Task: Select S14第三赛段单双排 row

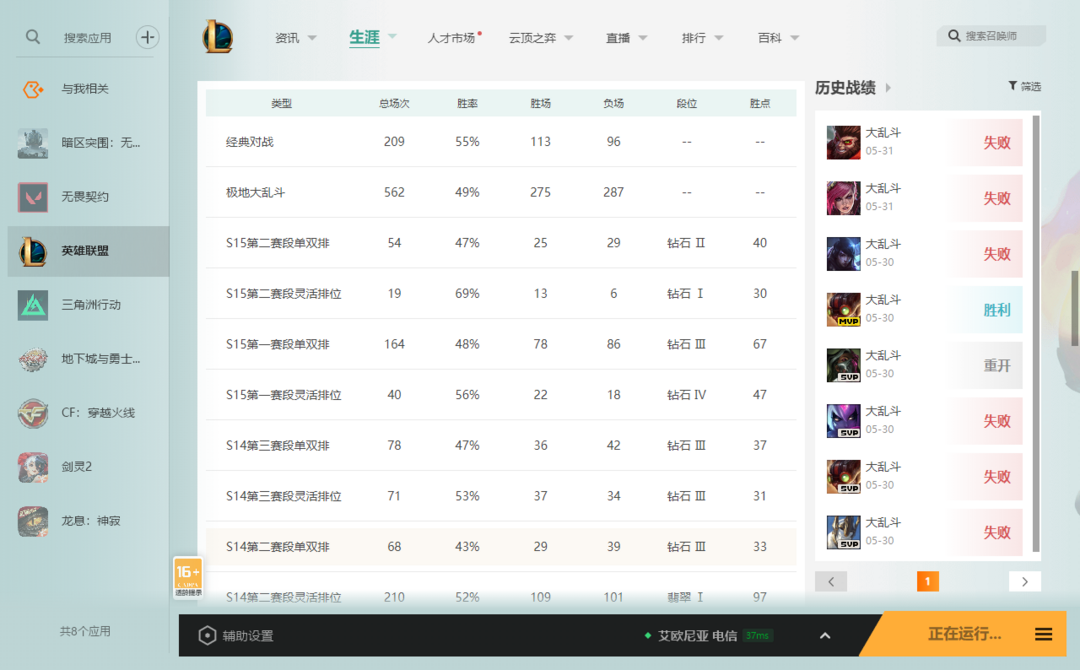Action: 501,446
